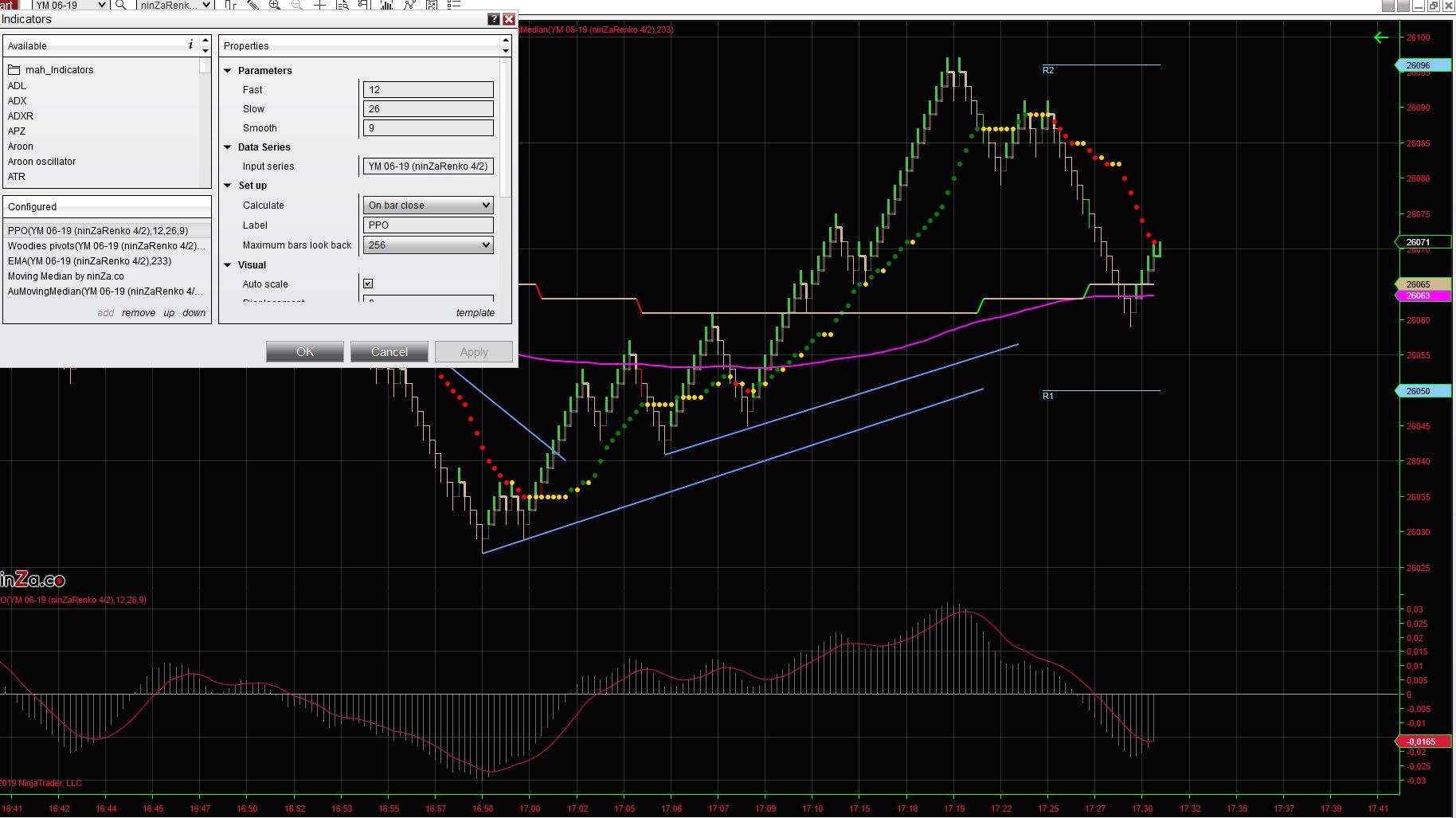Click the zoom in magnifier icon
The image size is (1456, 818).
point(275,5)
